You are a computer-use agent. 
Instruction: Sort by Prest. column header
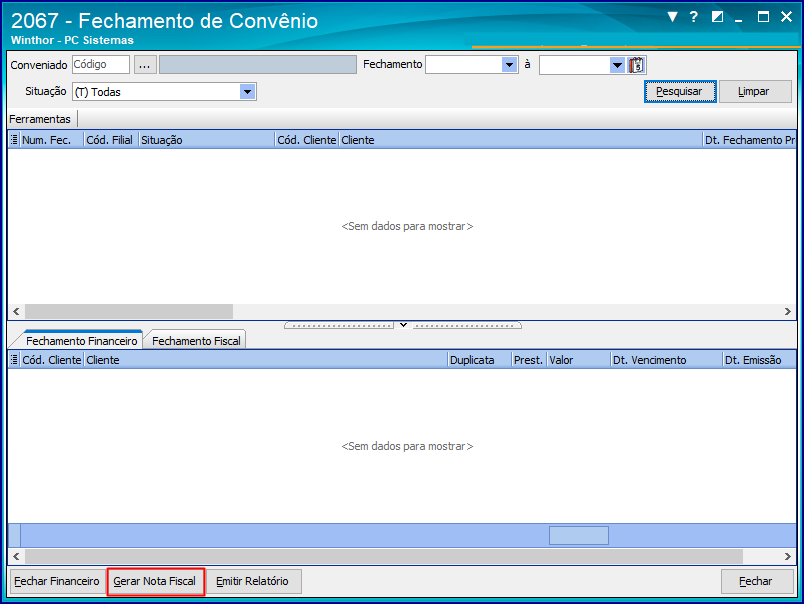click(529, 360)
